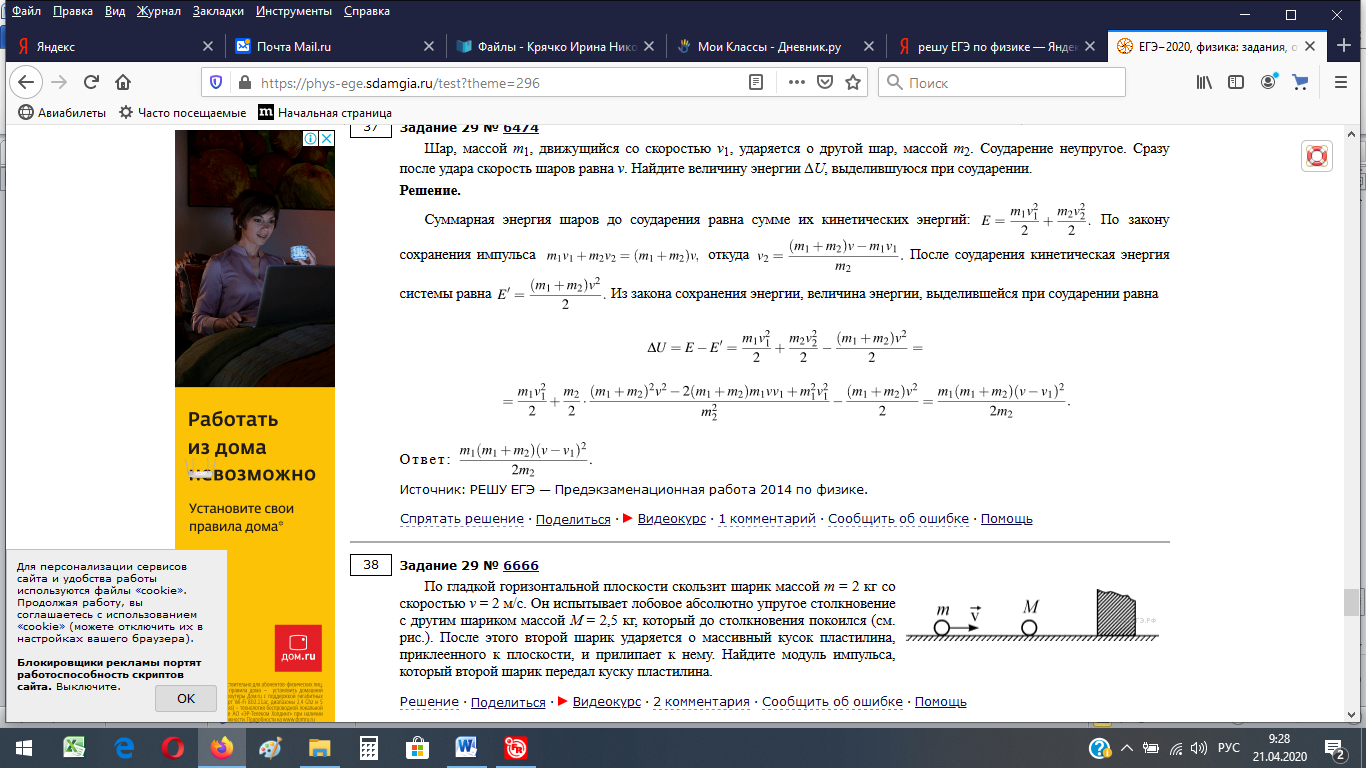This screenshot has width=1366, height=768.
Task: Open shopping cart toolbar icon
Action: pyautogui.click(x=1300, y=83)
